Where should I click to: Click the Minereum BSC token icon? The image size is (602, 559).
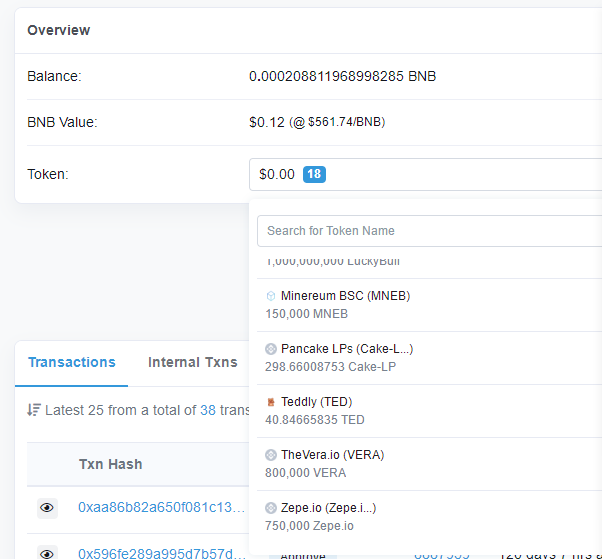pyautogui.click(x=271, y=296)
